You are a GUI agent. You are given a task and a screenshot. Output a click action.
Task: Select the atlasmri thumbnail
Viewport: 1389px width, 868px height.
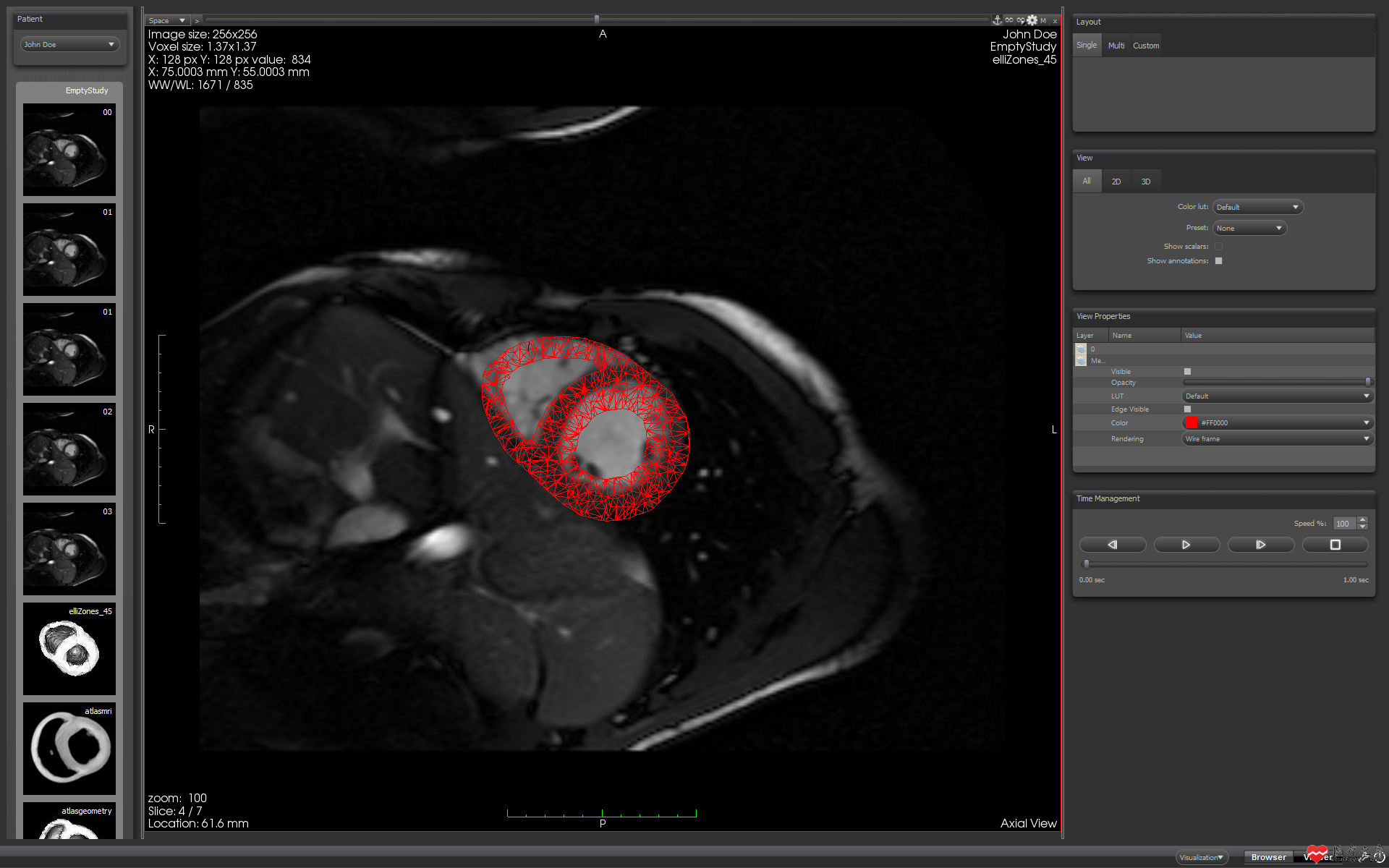(x=69, y=749)
